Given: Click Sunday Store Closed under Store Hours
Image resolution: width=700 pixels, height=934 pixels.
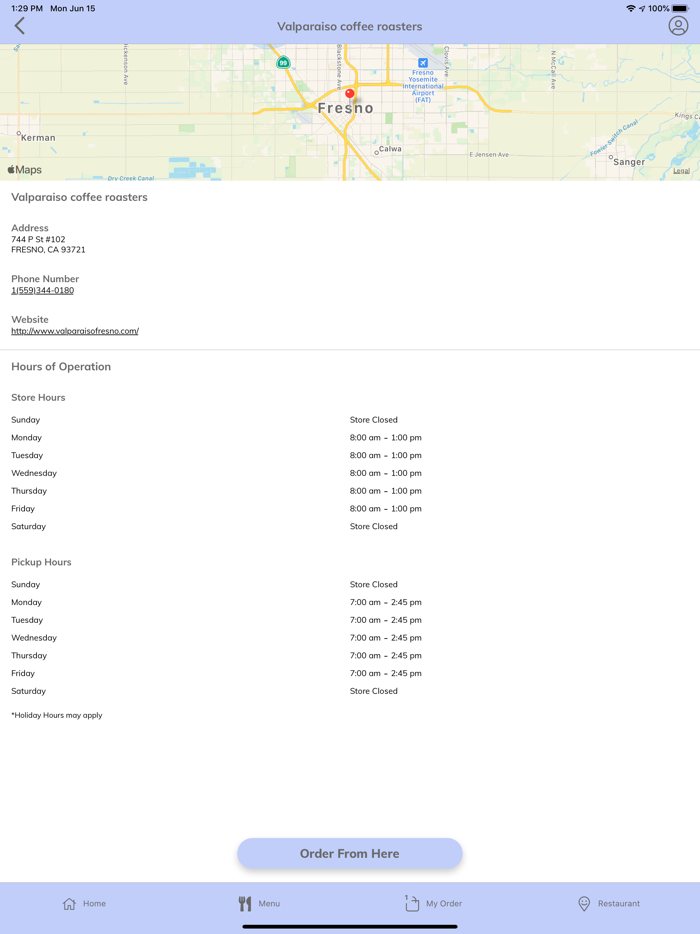Looking at the screenshot, I should coord(374,420).
